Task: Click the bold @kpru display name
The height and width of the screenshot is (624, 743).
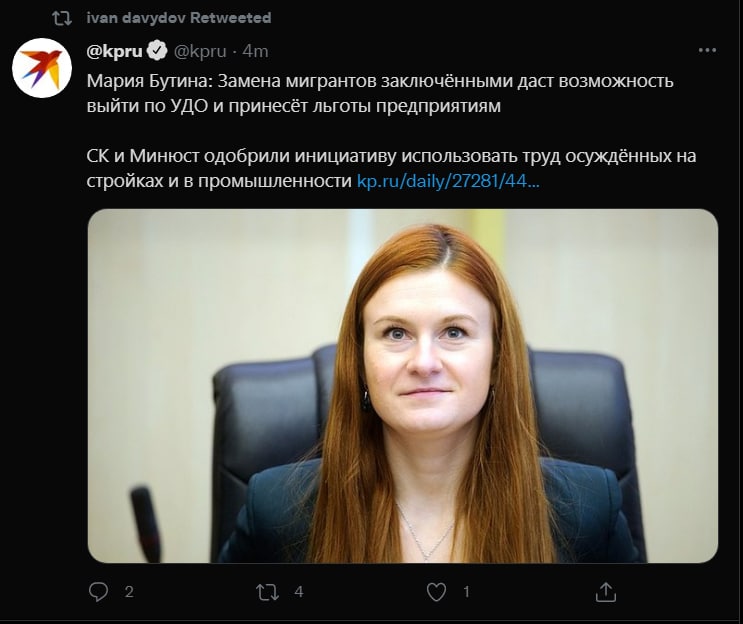Action: 114,51
